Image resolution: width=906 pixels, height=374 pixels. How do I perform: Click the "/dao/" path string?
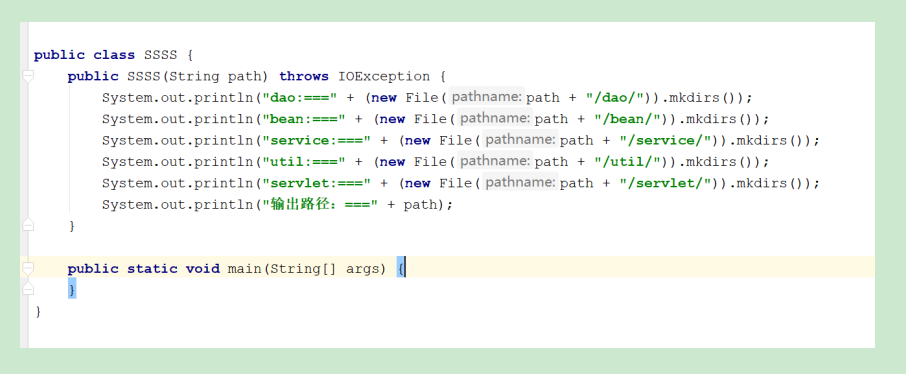pos(615,98)
